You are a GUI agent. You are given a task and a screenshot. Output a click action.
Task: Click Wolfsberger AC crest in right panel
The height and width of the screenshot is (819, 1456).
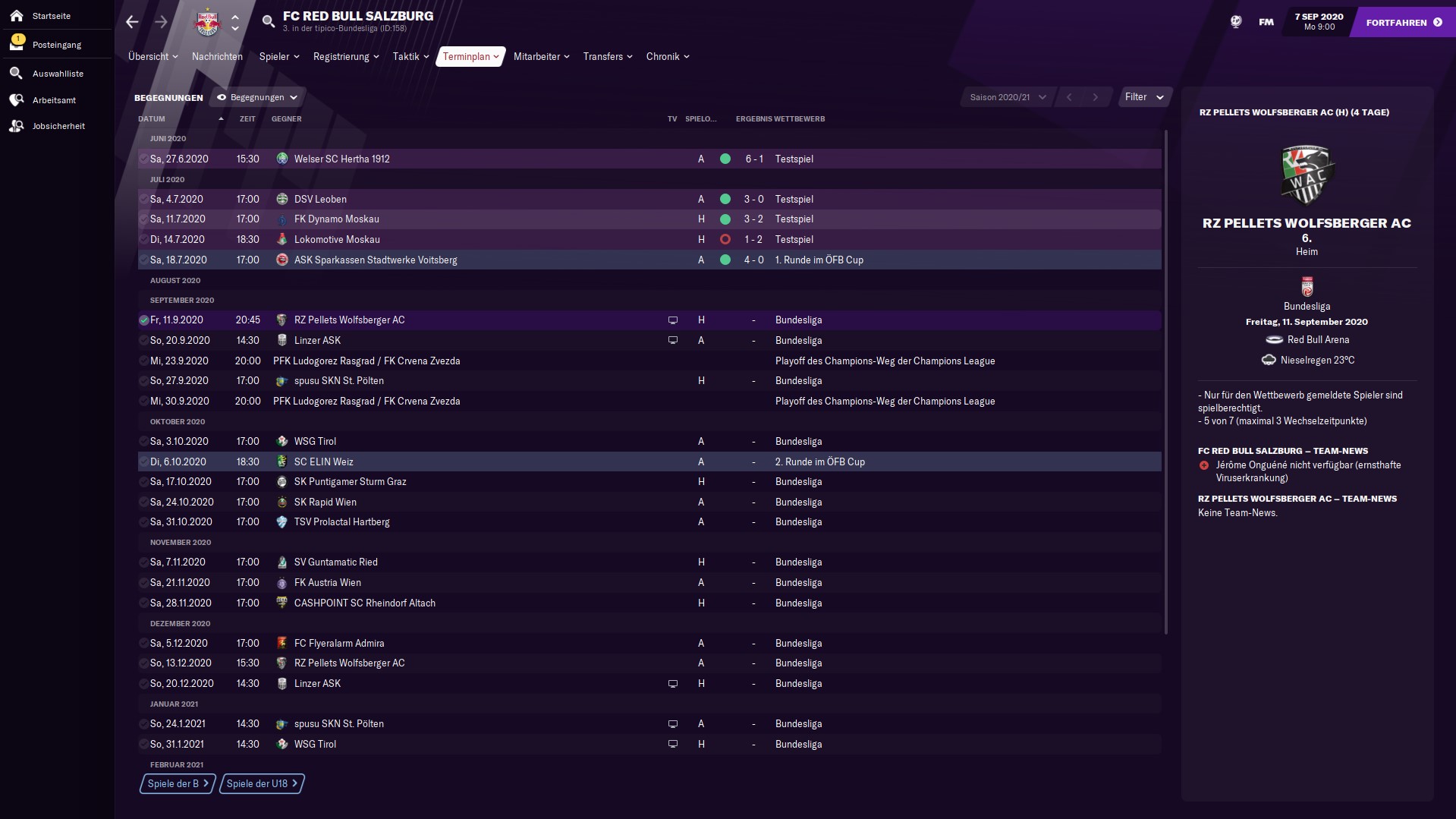click(1307, 175)
